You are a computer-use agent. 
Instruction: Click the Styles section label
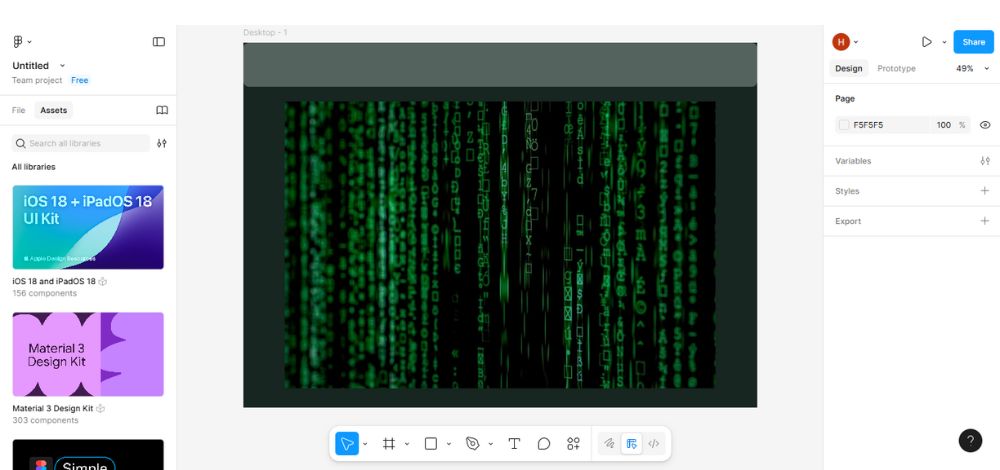pos(847,191)
